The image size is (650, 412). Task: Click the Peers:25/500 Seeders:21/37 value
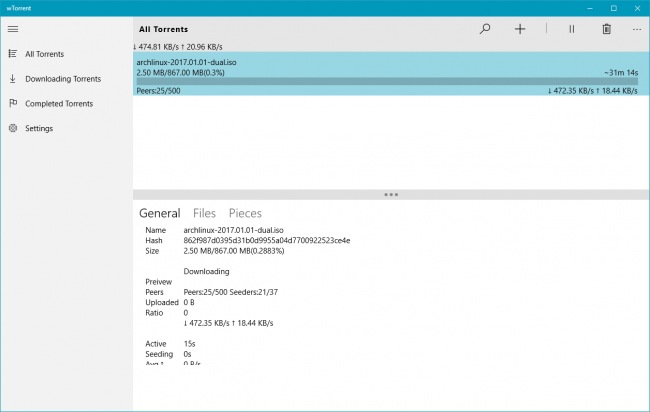click(230, 292)
